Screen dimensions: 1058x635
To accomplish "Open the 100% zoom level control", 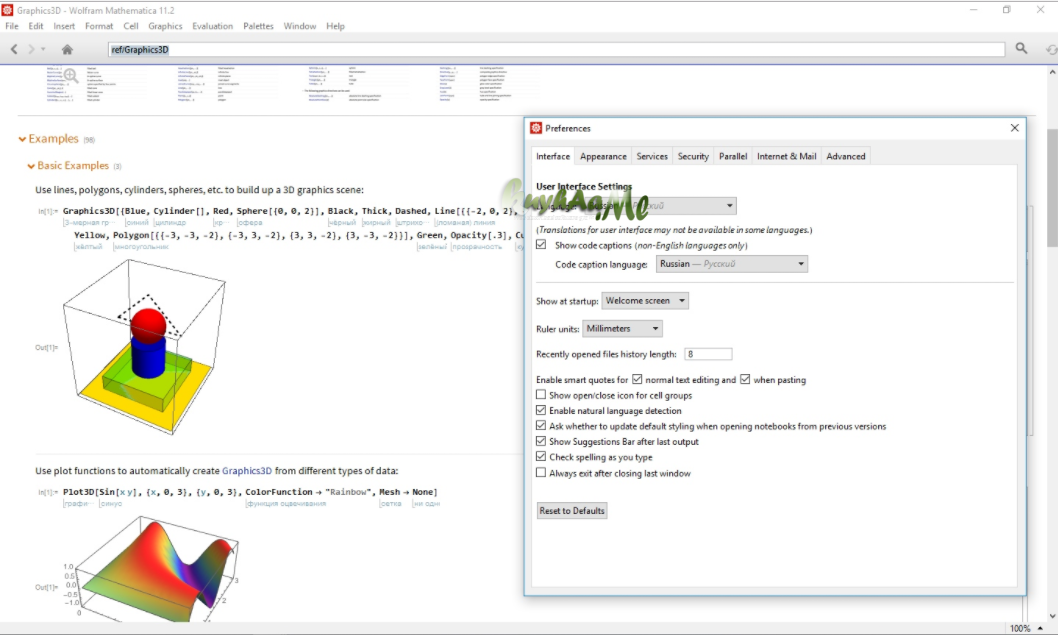I will [x=1026, y=628].
